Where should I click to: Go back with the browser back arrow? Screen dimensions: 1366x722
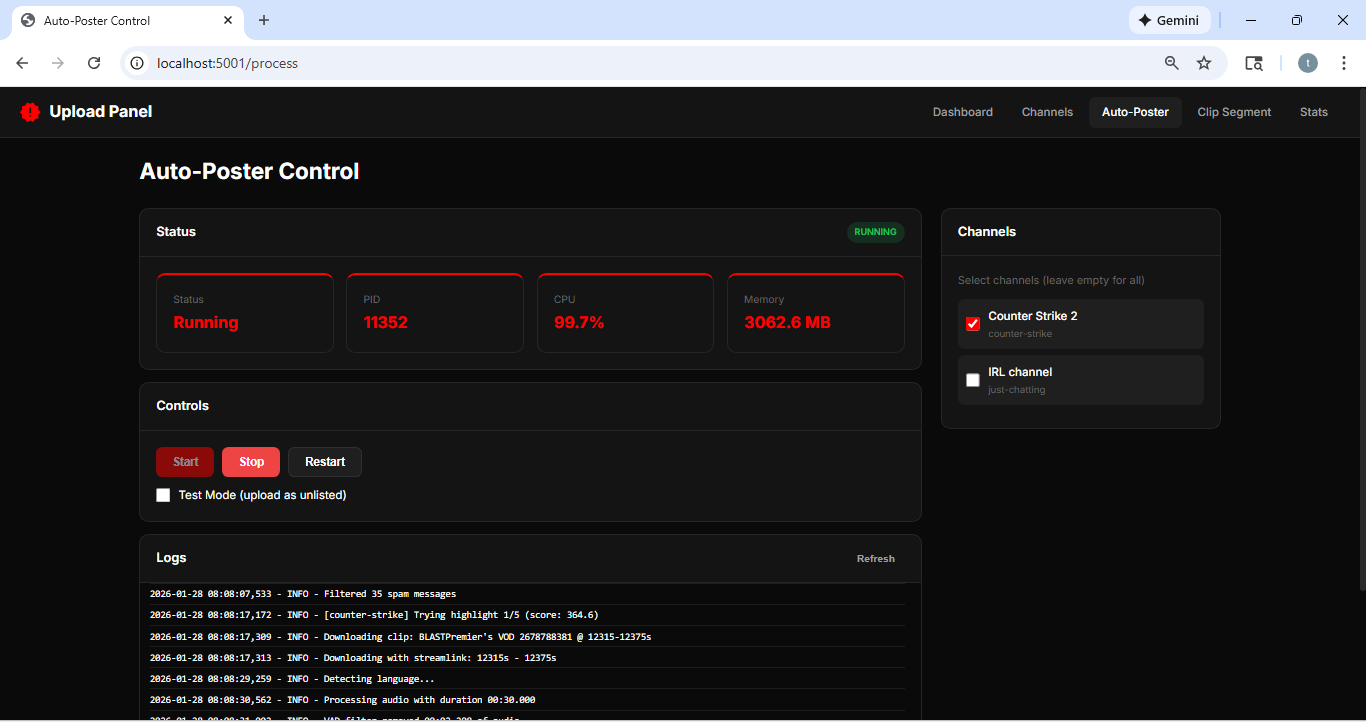point(22,63)
